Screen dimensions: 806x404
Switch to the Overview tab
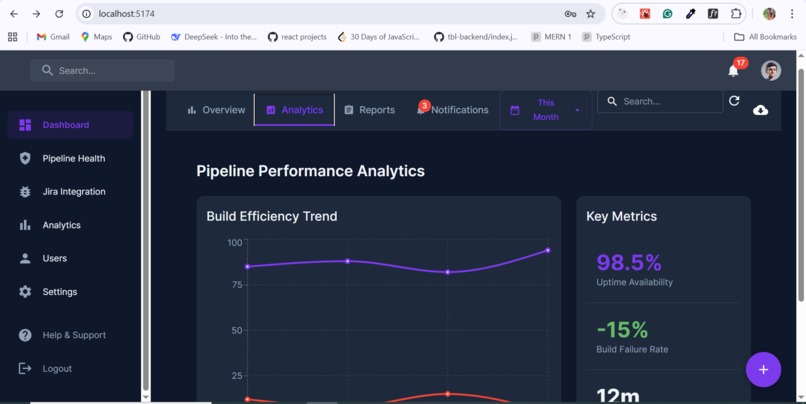216,110
